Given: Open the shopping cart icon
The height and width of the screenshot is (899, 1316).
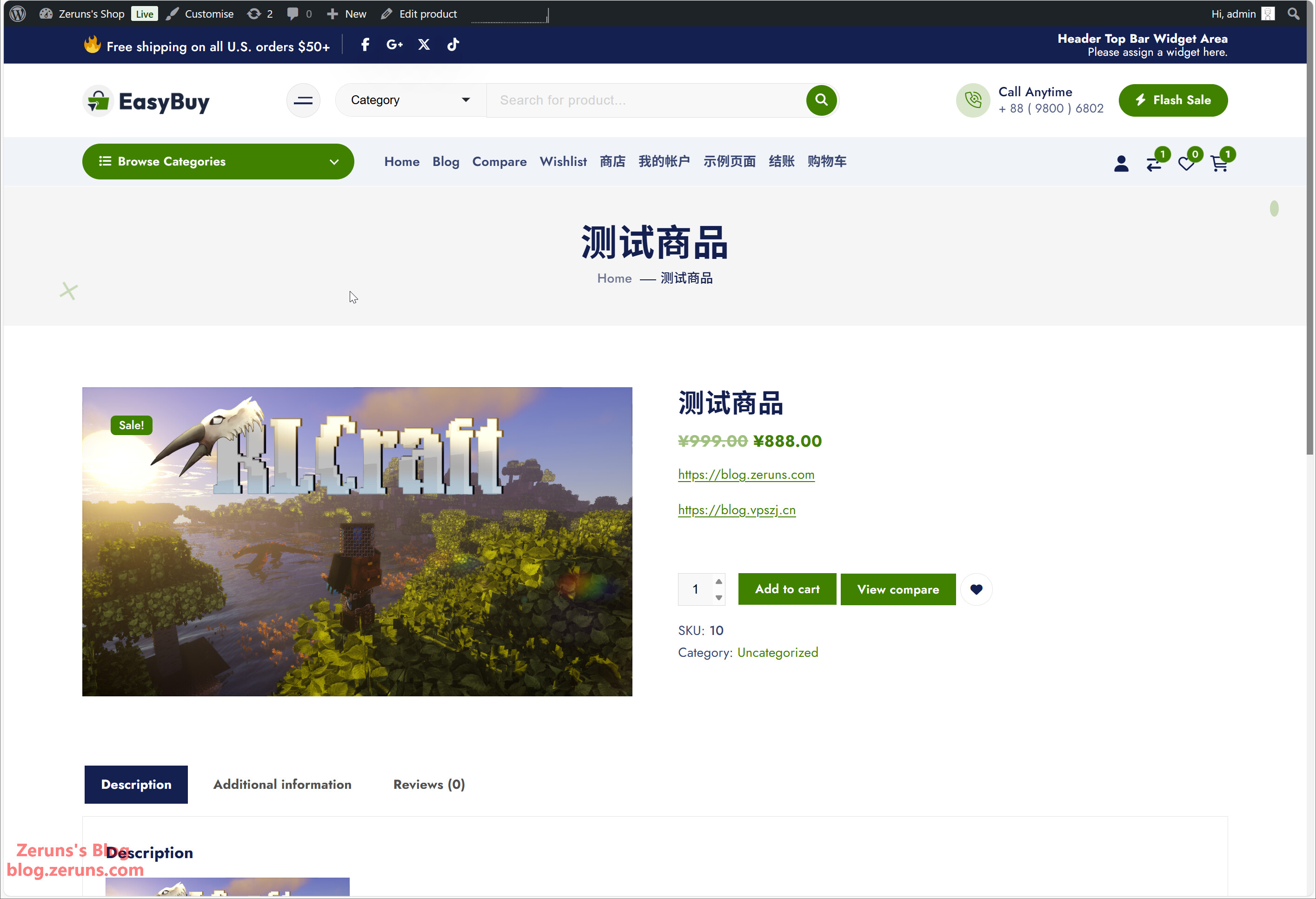Looking at the screenshot, I should [x=1219, y=164].
